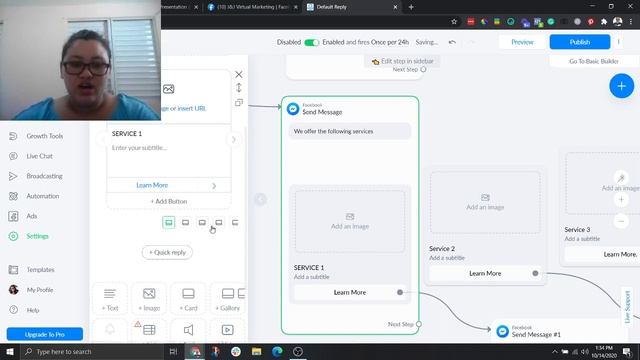Select third gallery card thumbnail
The width and height of the screenshot is (640, 360).
202,222
